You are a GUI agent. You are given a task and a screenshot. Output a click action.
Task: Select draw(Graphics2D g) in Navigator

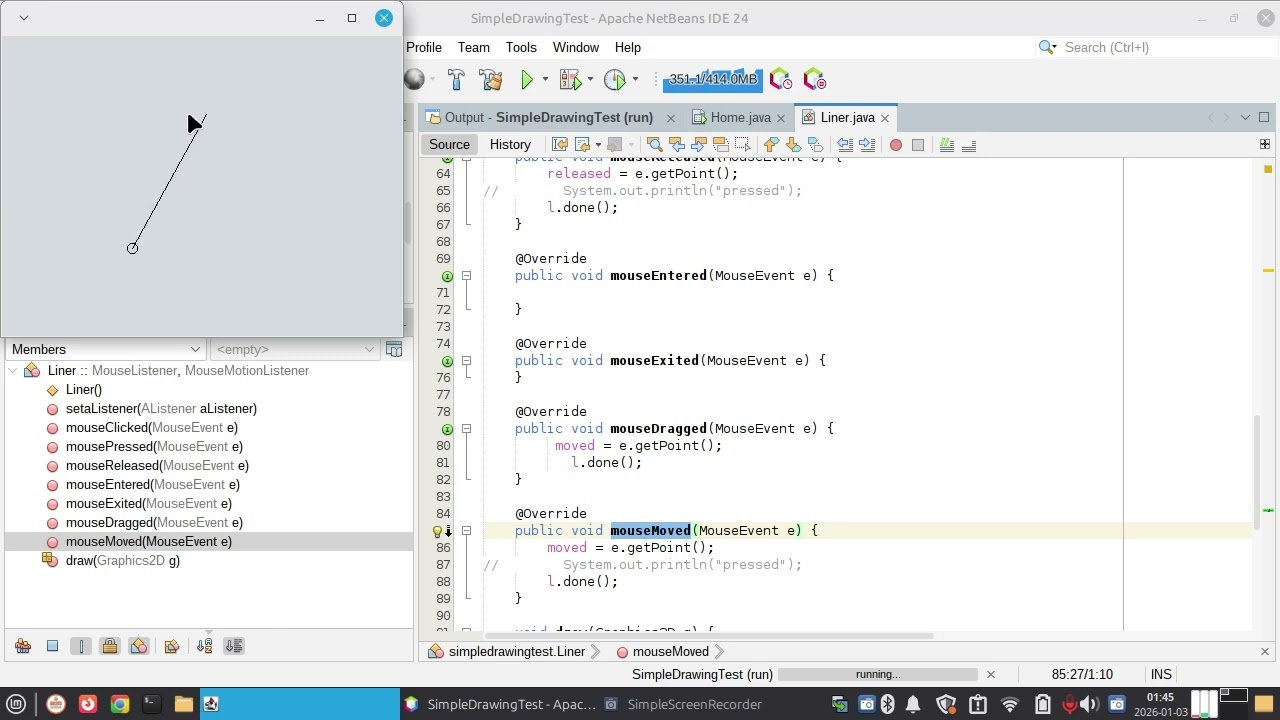tap(123, 560)
